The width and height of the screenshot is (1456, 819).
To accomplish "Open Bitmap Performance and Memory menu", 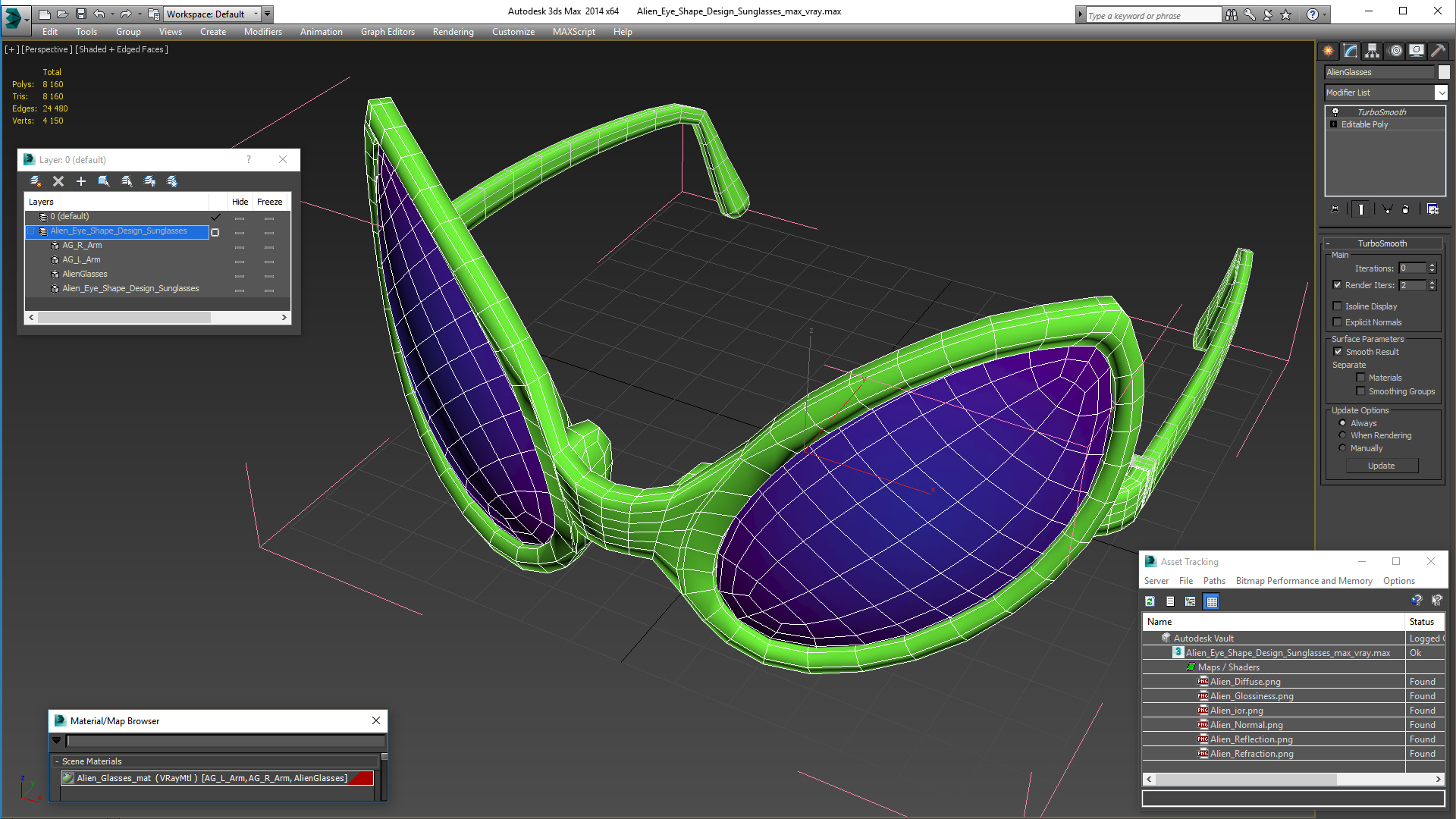I will click(1304, 581).
